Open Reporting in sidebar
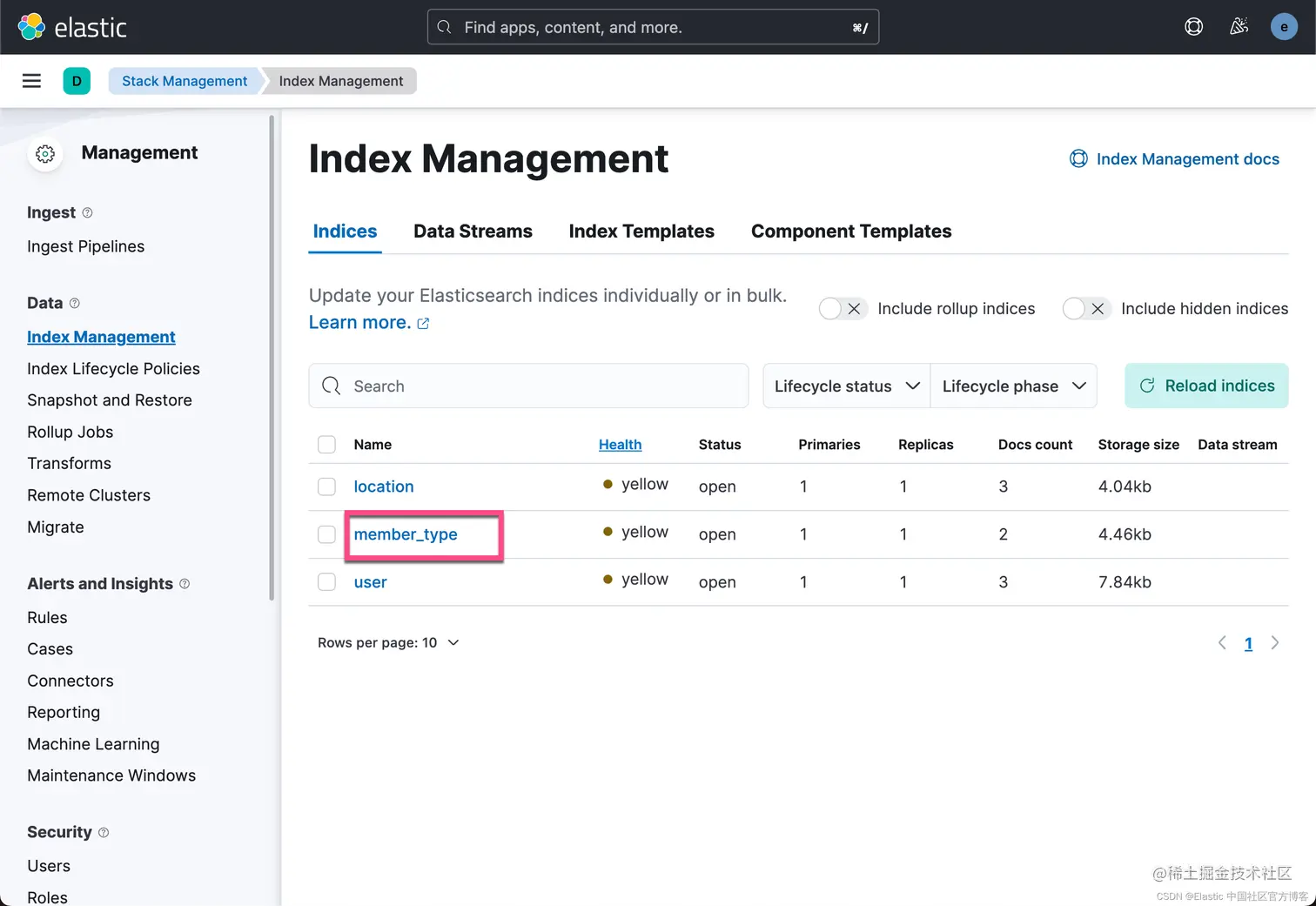The image size is (1316, 906). [64, 713]
